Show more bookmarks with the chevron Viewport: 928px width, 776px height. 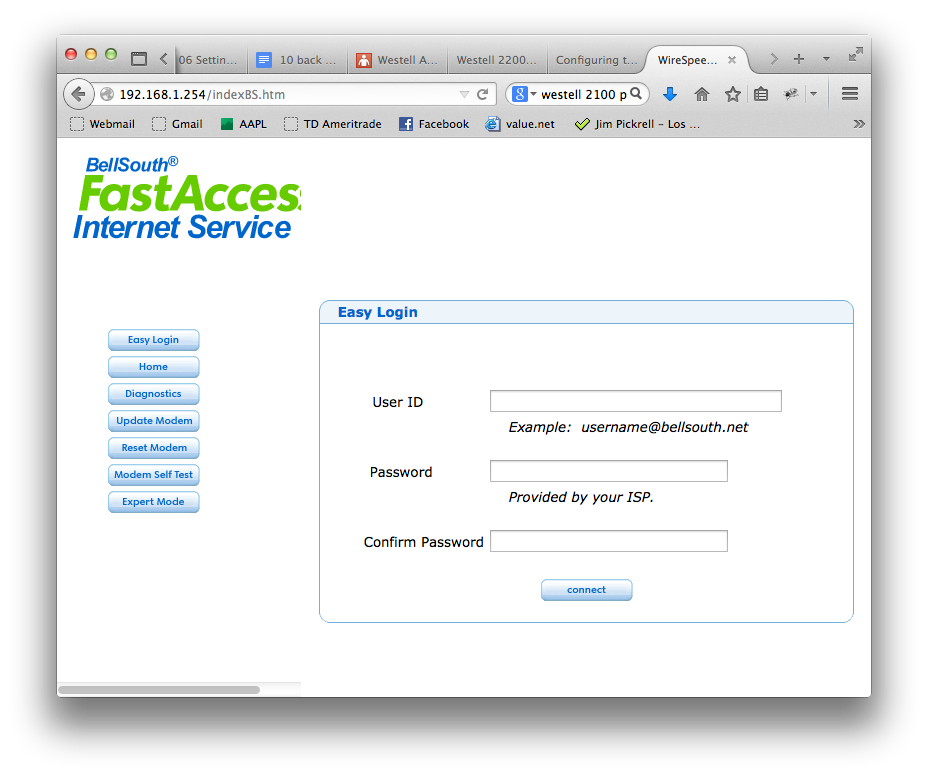tap(859, 124)
